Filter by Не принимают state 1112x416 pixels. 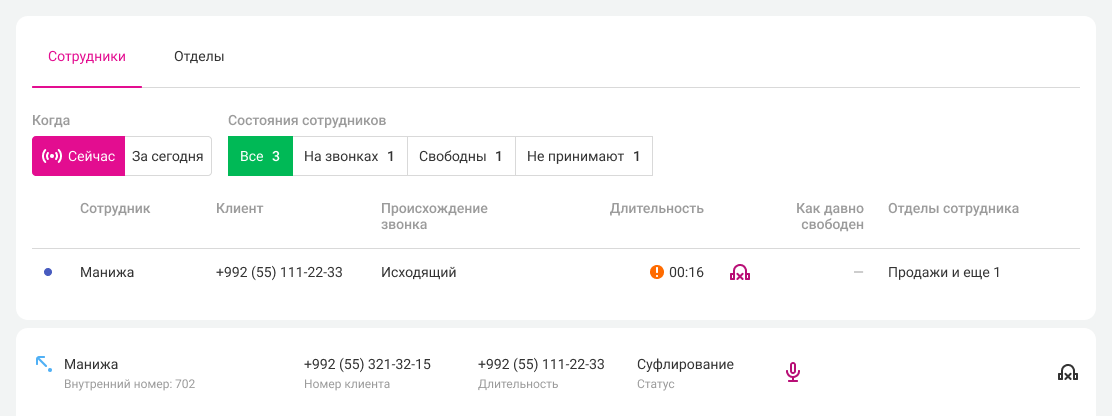(584, 156)
